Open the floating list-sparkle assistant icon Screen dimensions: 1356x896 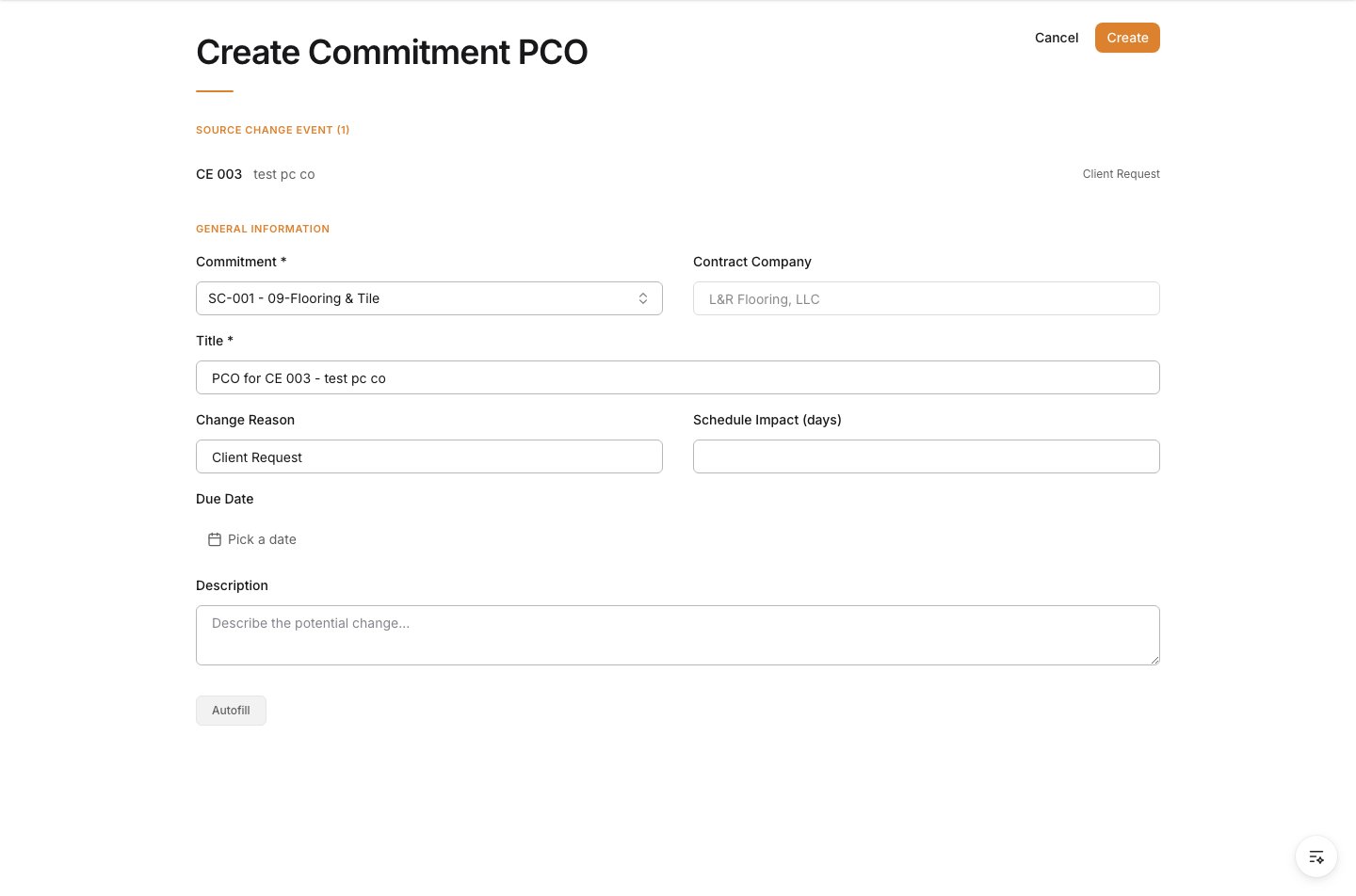(1316, 856)
